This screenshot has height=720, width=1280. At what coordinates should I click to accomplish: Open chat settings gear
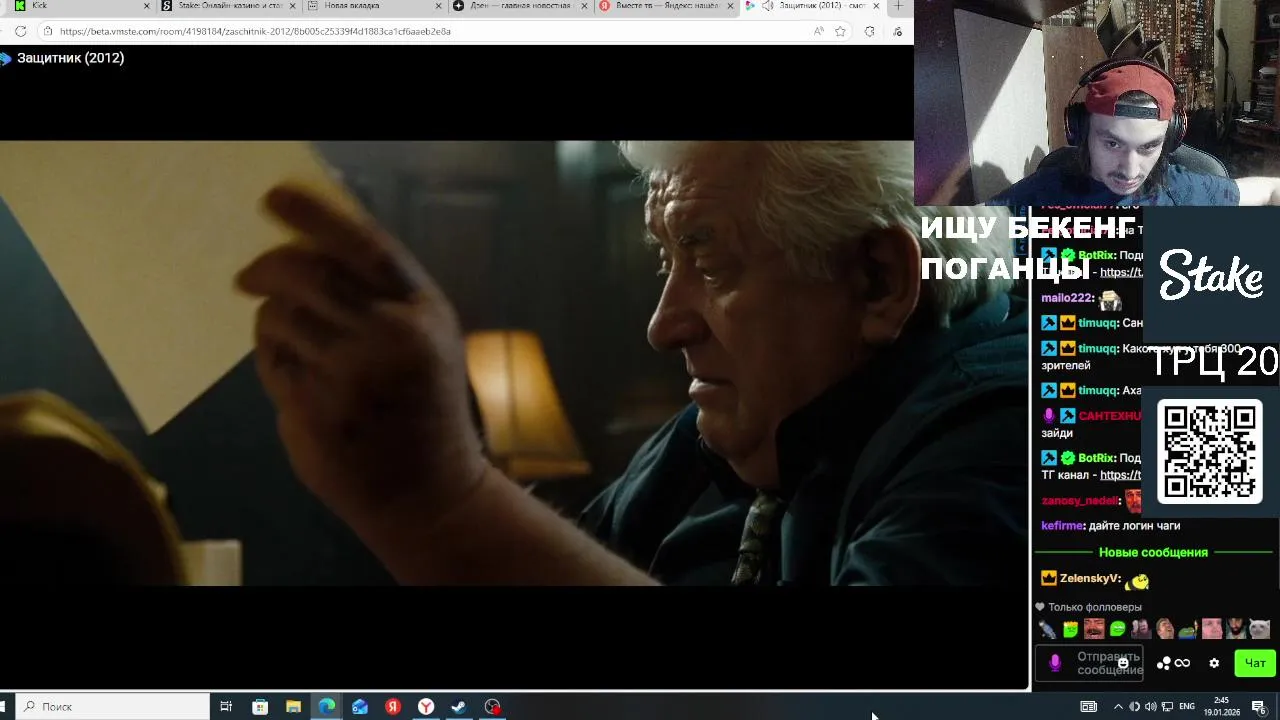coord(1214,663)
